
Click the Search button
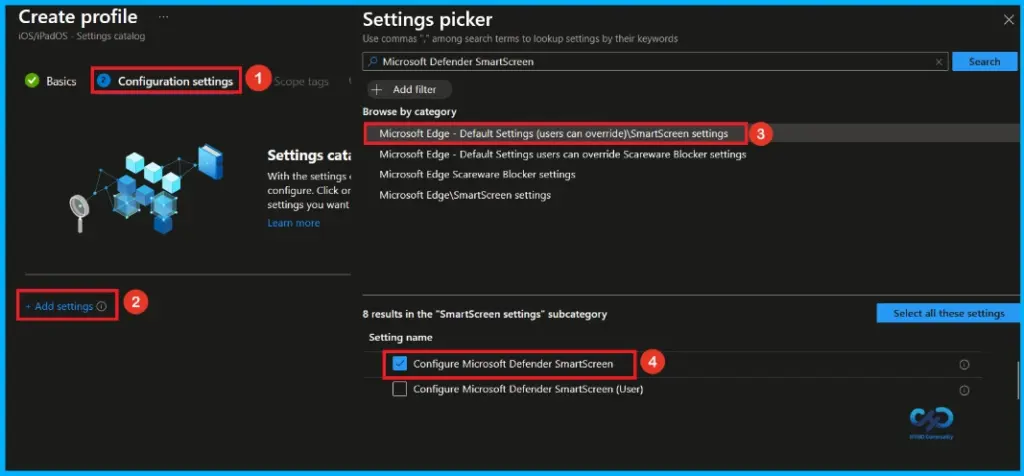click(984, 61)
